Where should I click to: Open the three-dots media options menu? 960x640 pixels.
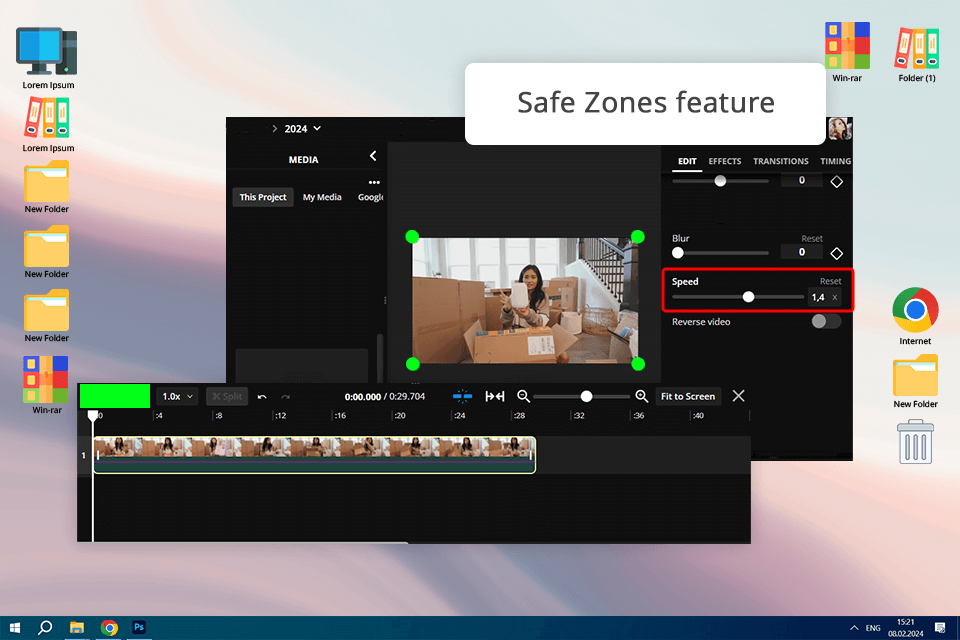[x=374, y=183]
